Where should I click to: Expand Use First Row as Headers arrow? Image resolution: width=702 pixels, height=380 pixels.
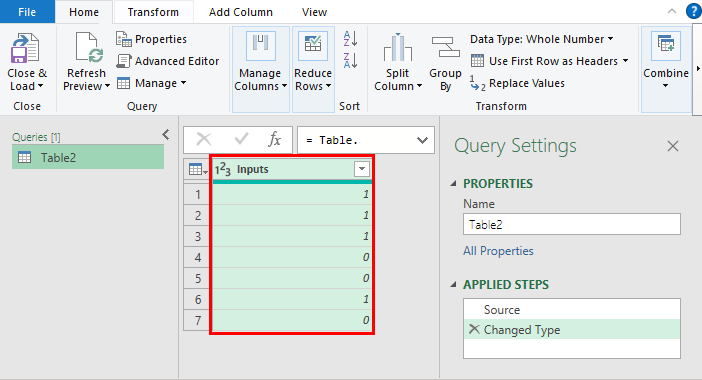pos(625,60)
